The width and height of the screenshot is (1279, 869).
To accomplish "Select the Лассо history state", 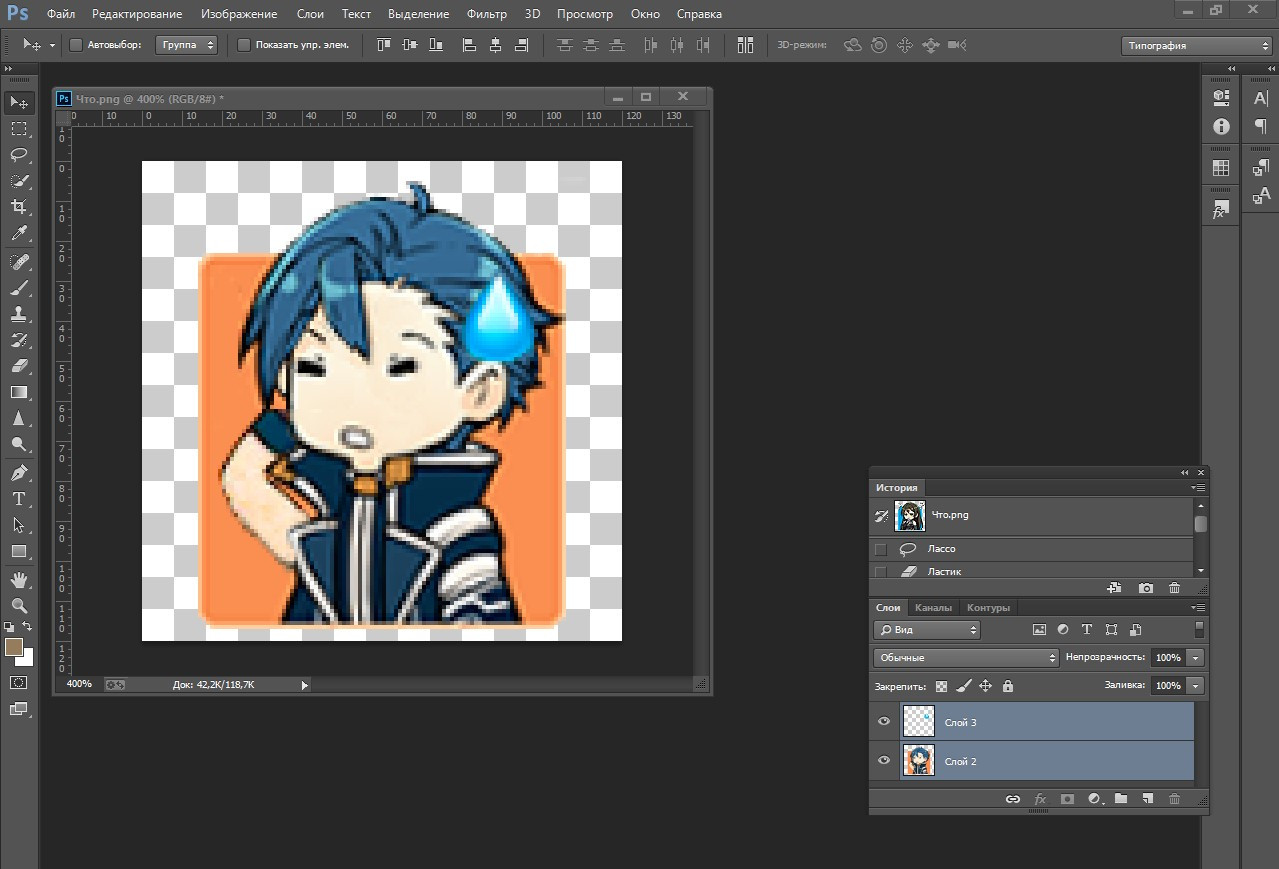I will 941,549.
